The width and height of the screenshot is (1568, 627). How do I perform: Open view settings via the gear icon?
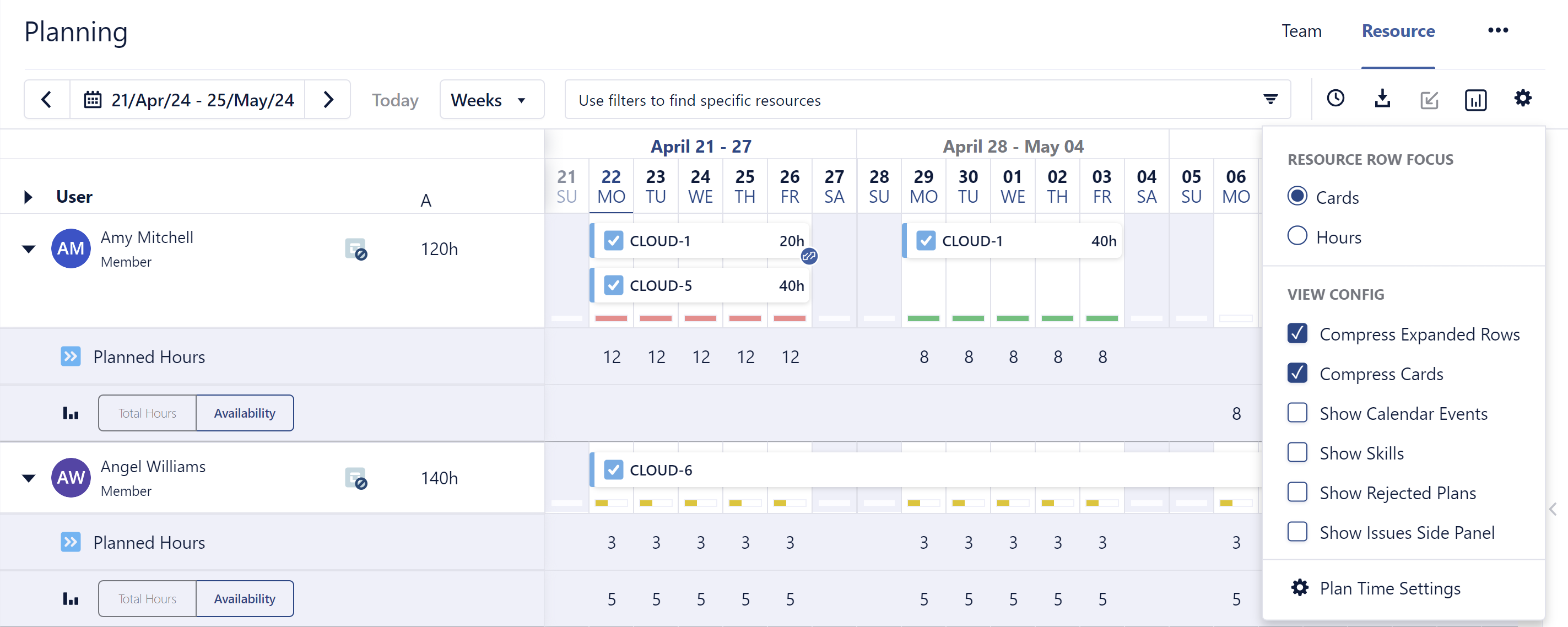[x=1523, y=98]
